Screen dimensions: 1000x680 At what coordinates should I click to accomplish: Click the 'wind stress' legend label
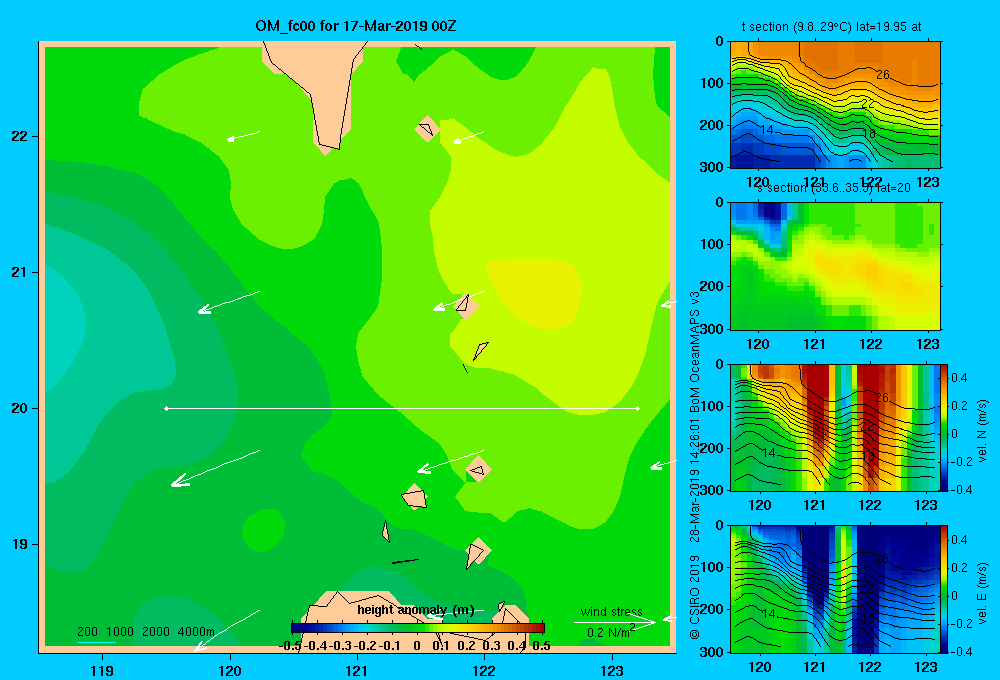[x=612, y=612]
